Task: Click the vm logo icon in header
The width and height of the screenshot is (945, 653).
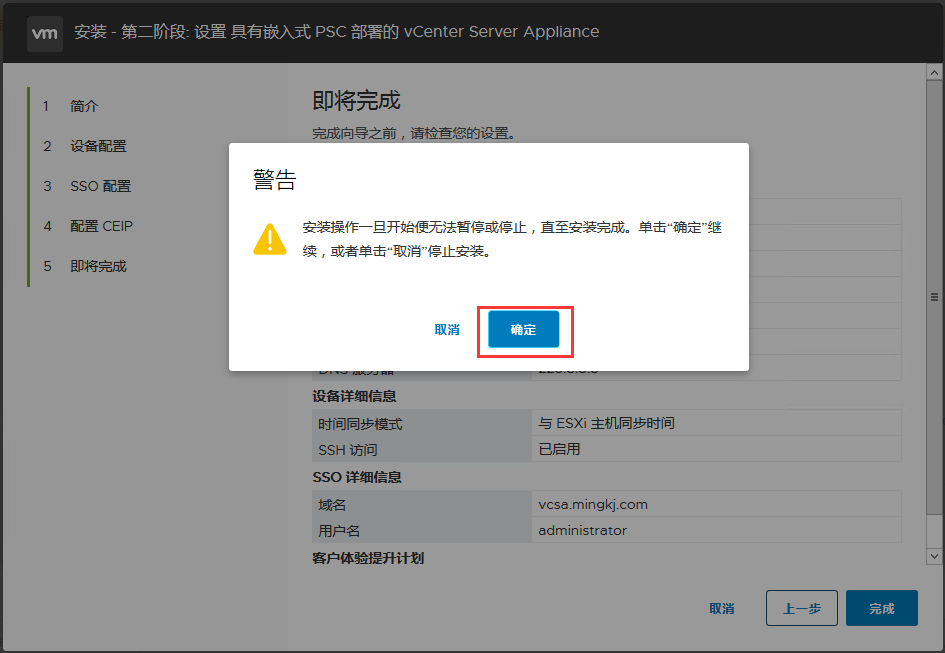Action: point(45,33)
